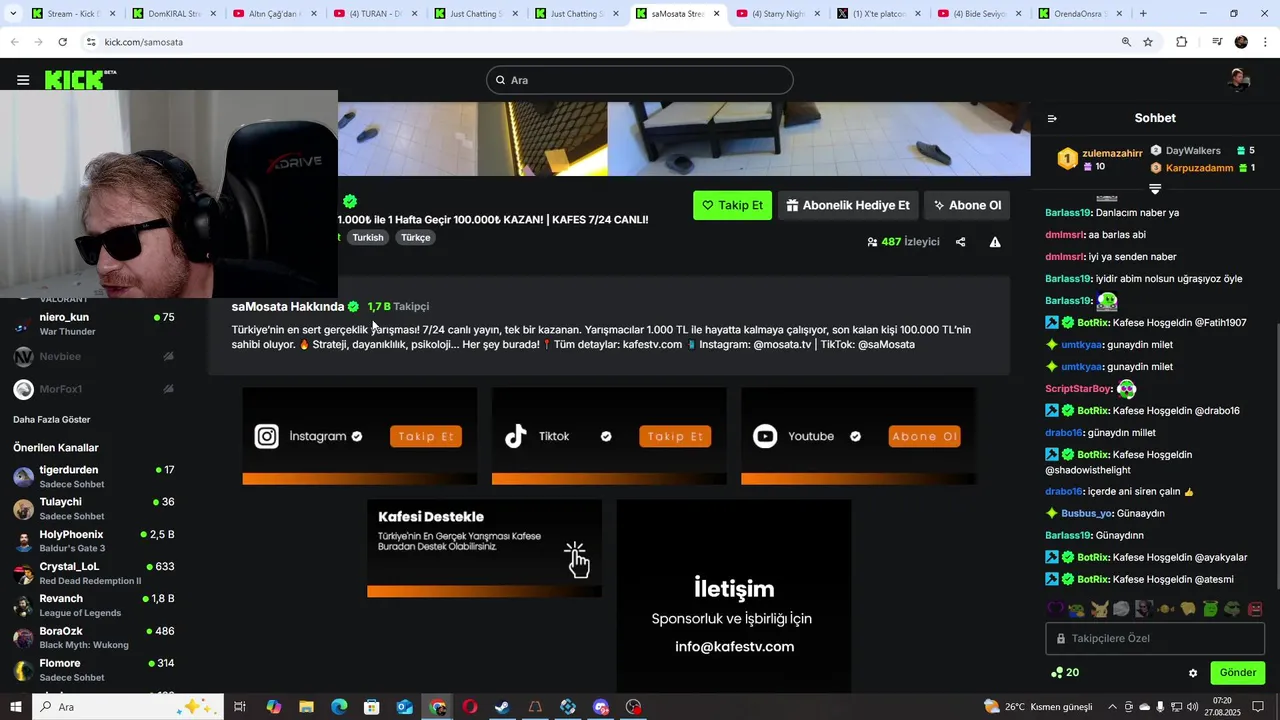
Task: Click the Instagram logo icon
Action: pos(267,436)
